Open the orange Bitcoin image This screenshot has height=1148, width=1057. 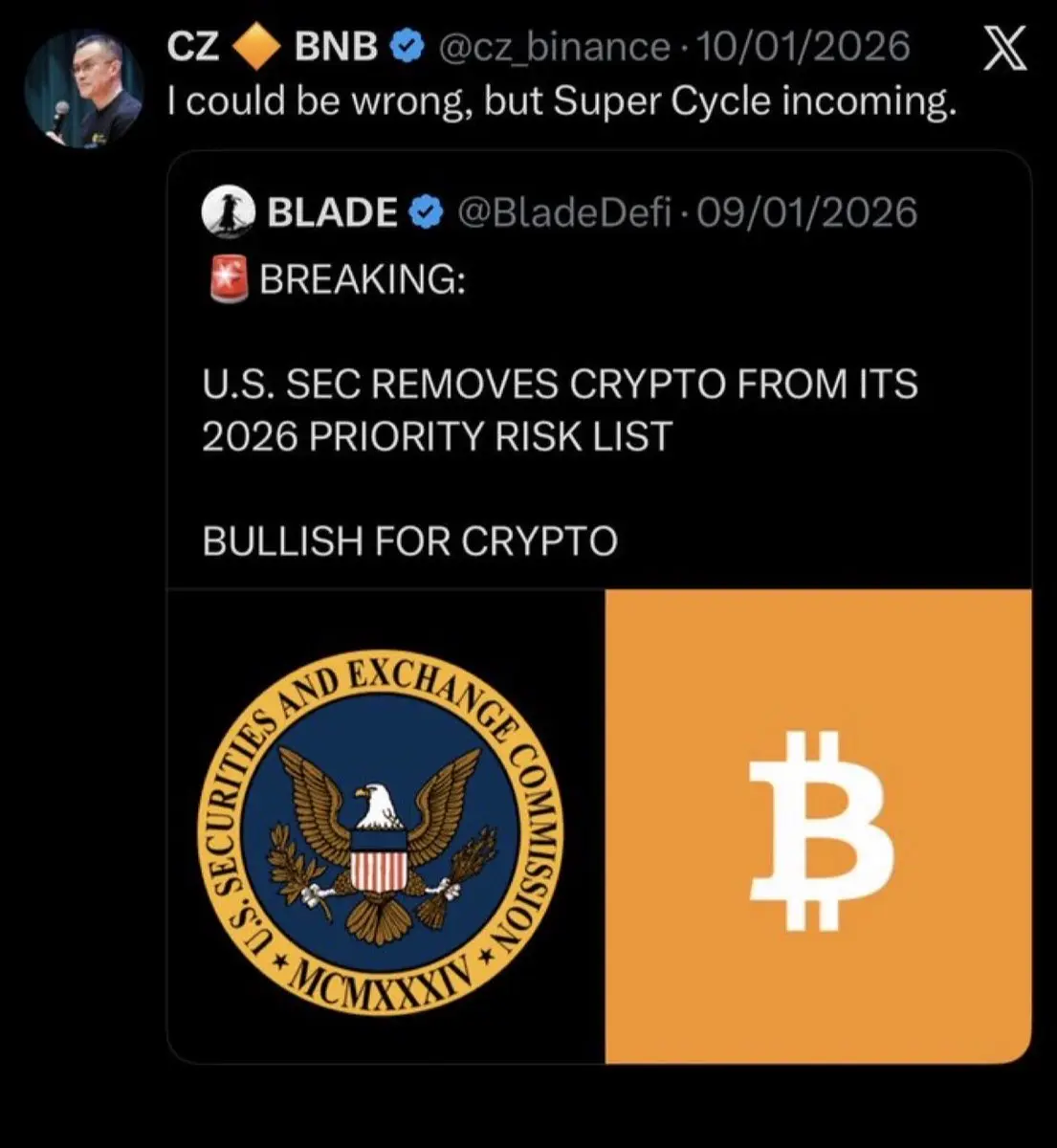819,827
